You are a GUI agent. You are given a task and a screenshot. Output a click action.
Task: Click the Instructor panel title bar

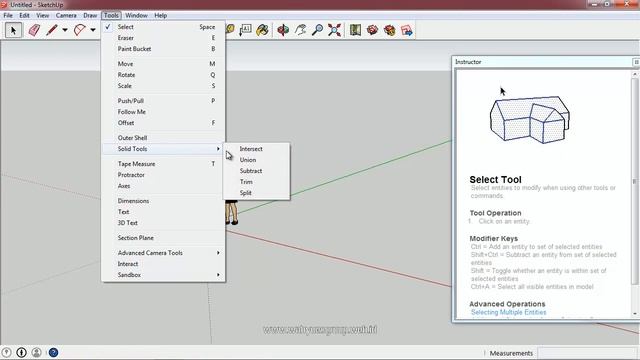[542, 62]
